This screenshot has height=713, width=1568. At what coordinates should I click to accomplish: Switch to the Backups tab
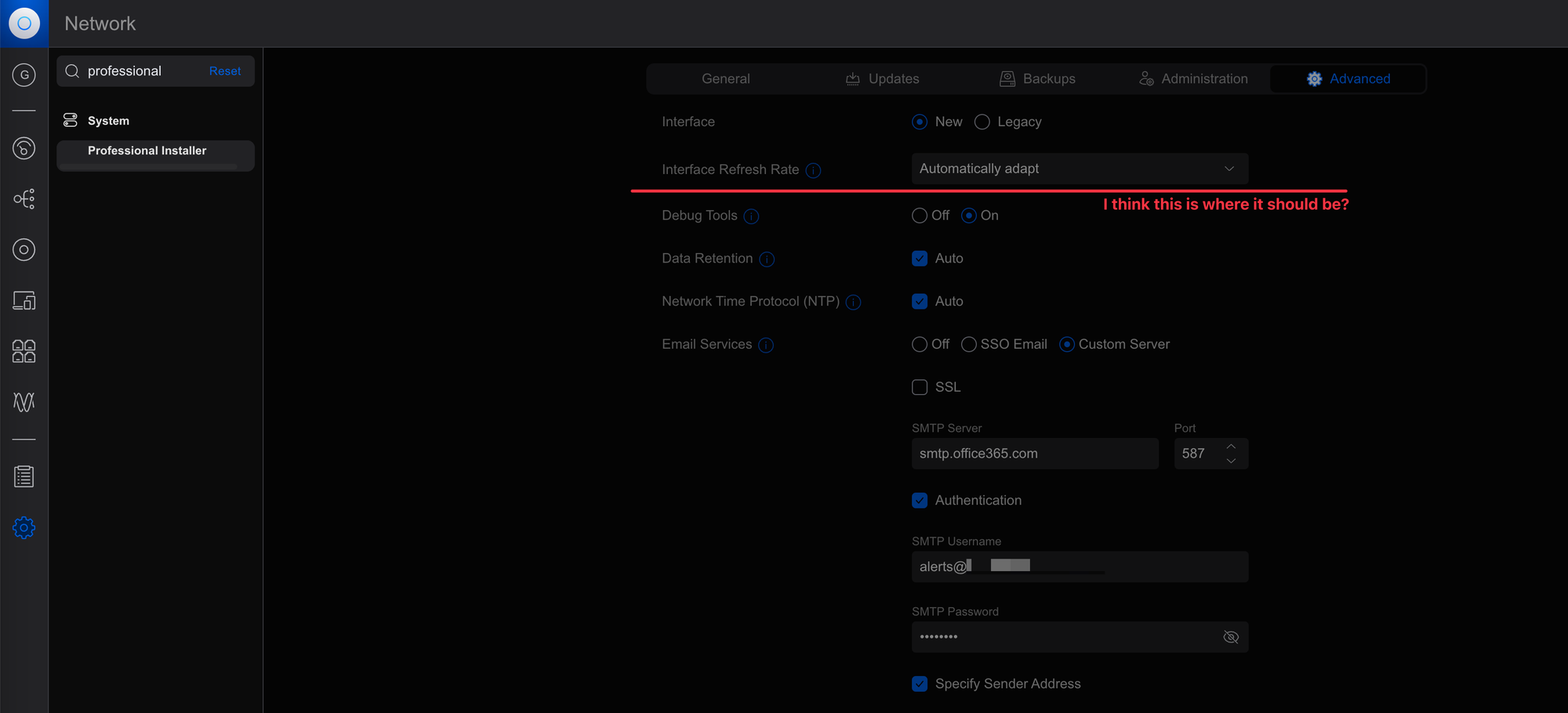pos(1037,79)
